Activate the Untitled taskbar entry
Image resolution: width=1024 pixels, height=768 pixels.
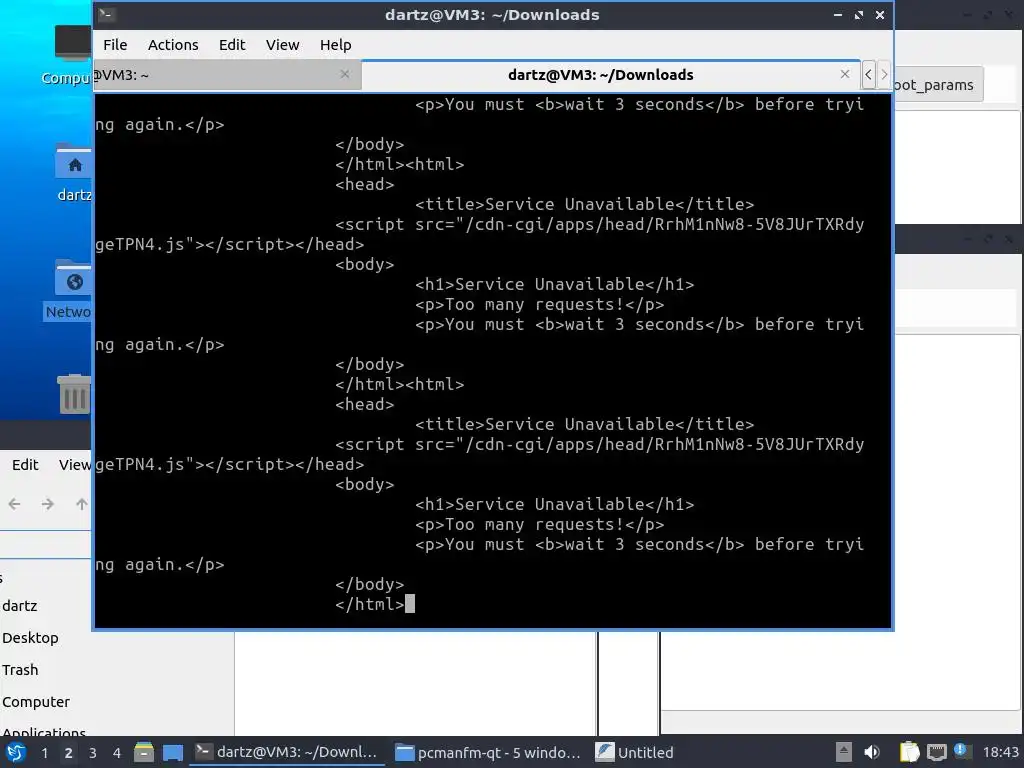[x=635, y=753]
